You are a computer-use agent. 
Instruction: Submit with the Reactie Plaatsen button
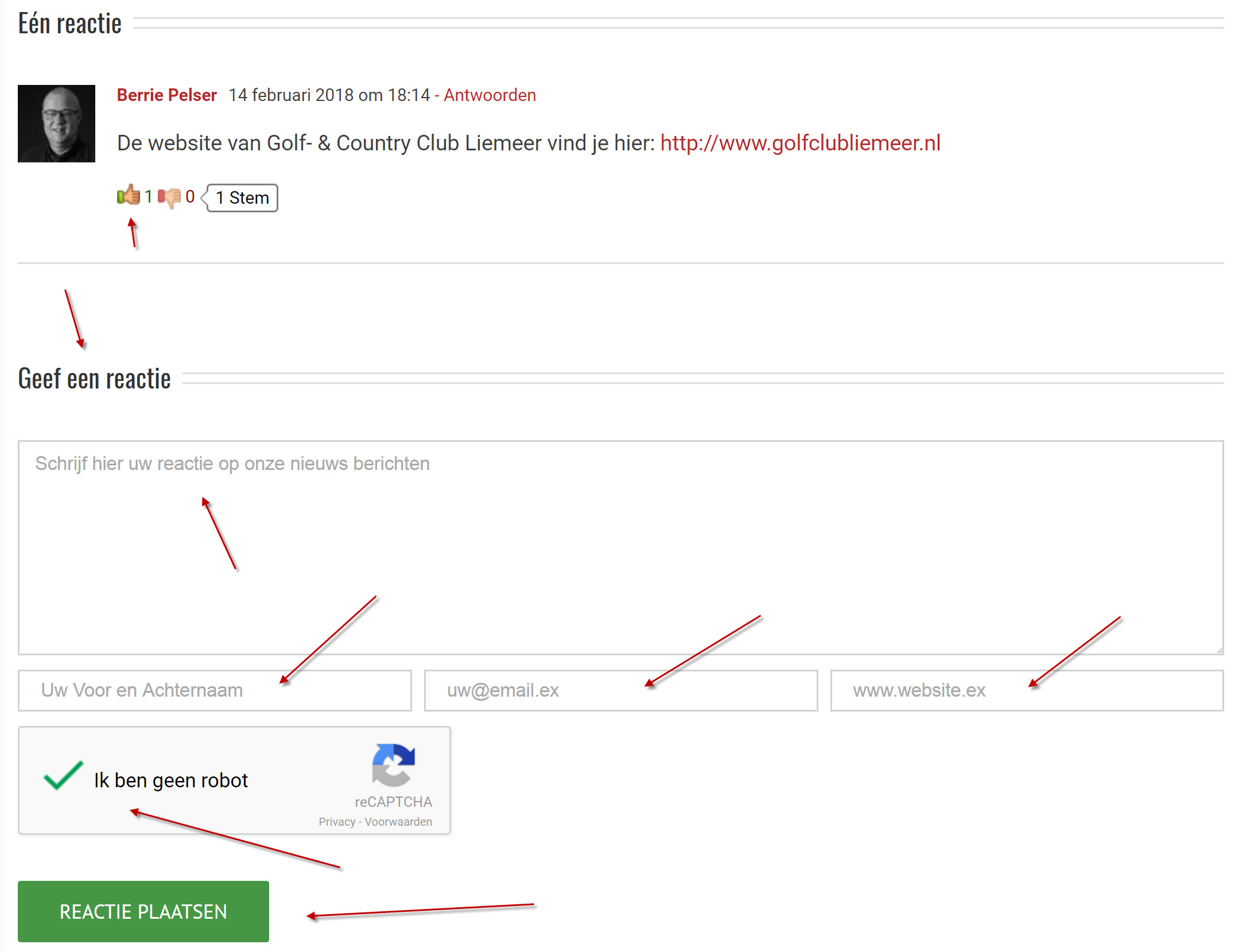coord(143,911)
